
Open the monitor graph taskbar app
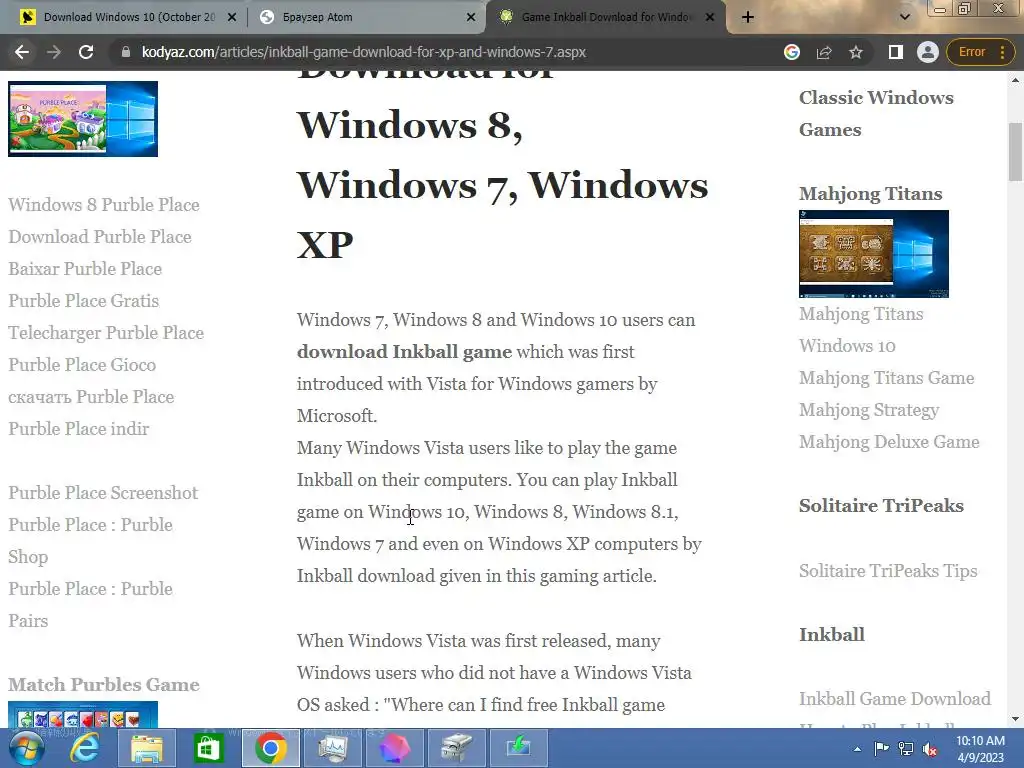click(333, 748)
